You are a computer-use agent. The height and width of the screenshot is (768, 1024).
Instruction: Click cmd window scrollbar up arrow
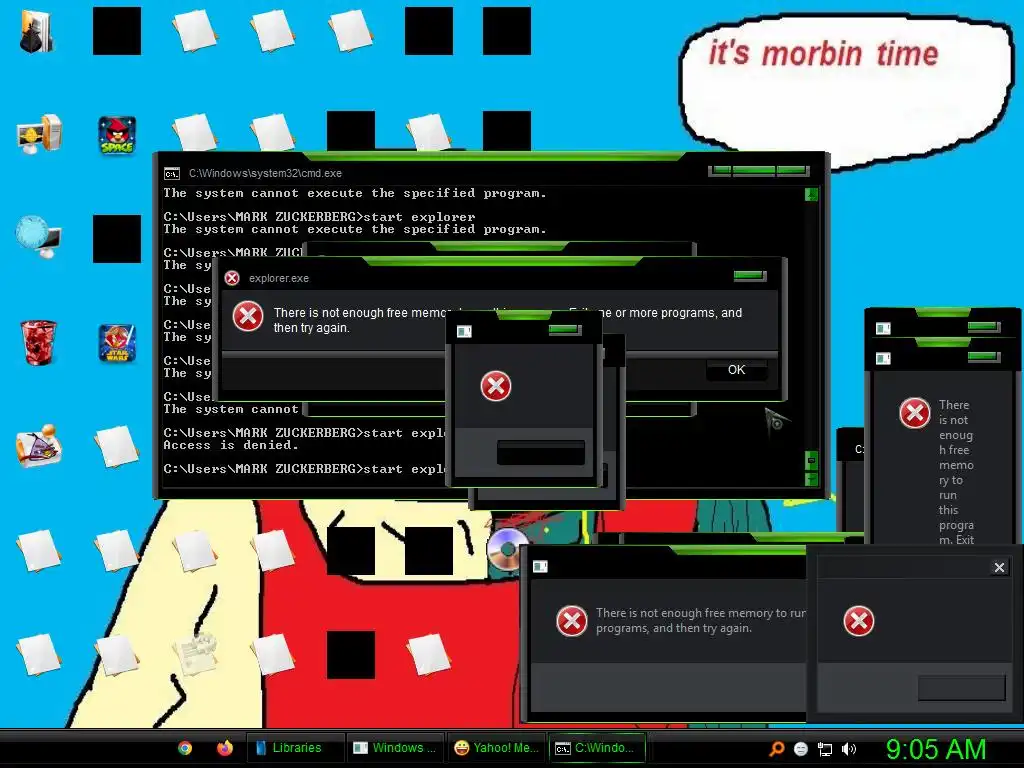[x=811, y=194]
